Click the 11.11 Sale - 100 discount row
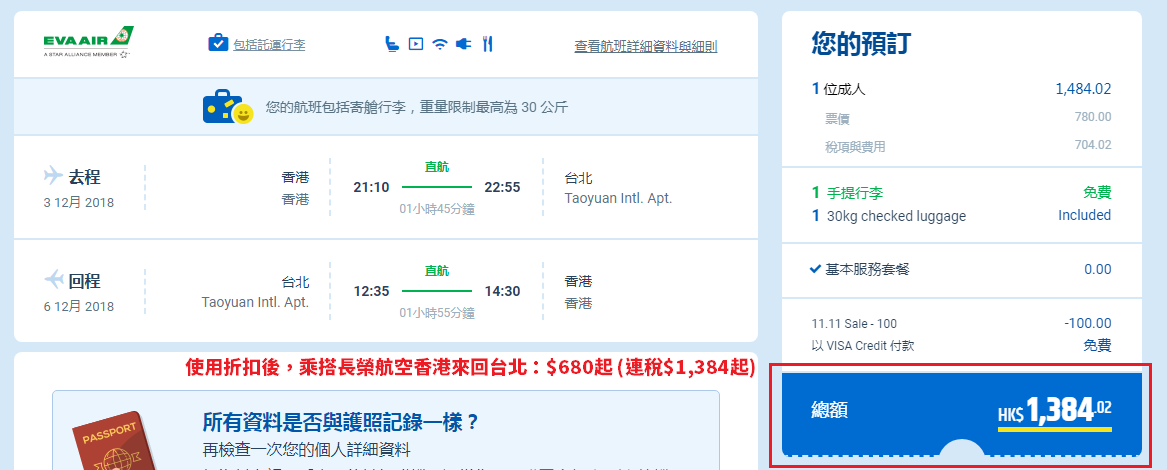Screen dimensions: 1167x470 (x=962, y=324)
